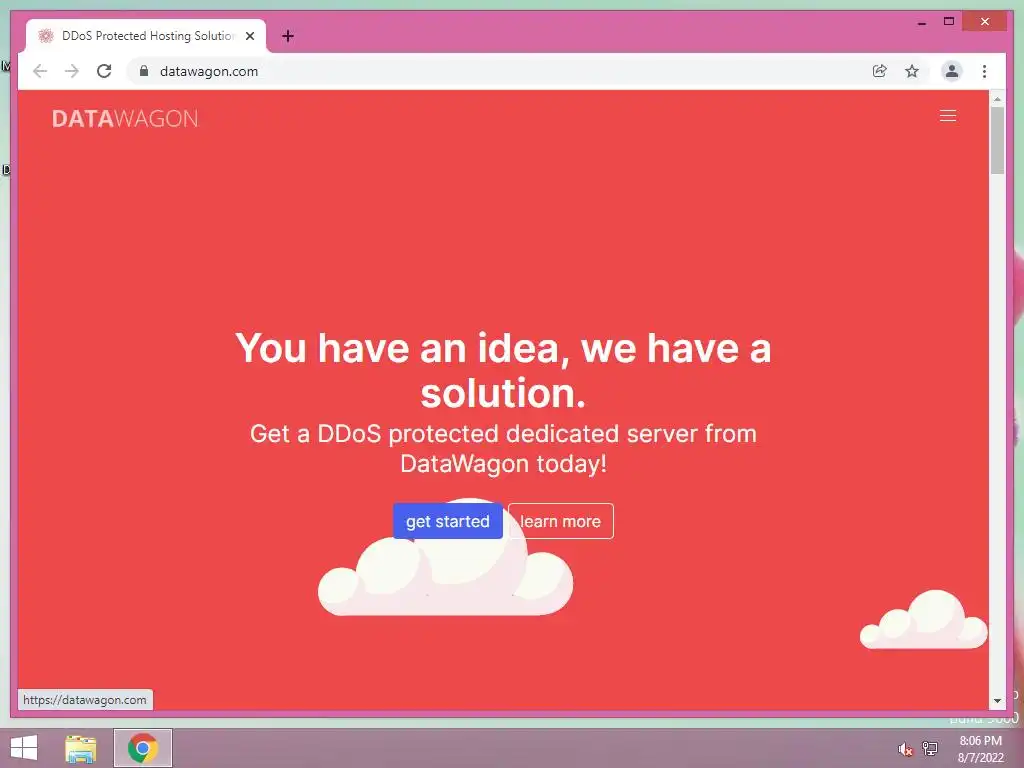Image resolution: width=1024 pixels, height=768 pixels.
Task: Open a new tab with plus
Action: pyautogui.click(x=287, y=36)
